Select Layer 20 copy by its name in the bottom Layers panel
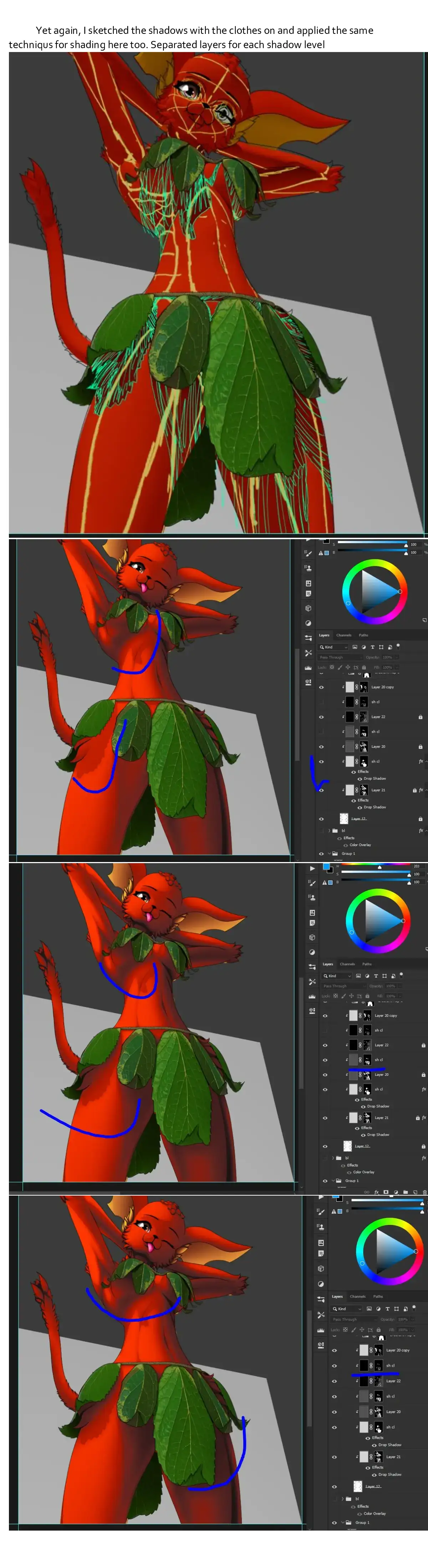 tap(398, 1350)
